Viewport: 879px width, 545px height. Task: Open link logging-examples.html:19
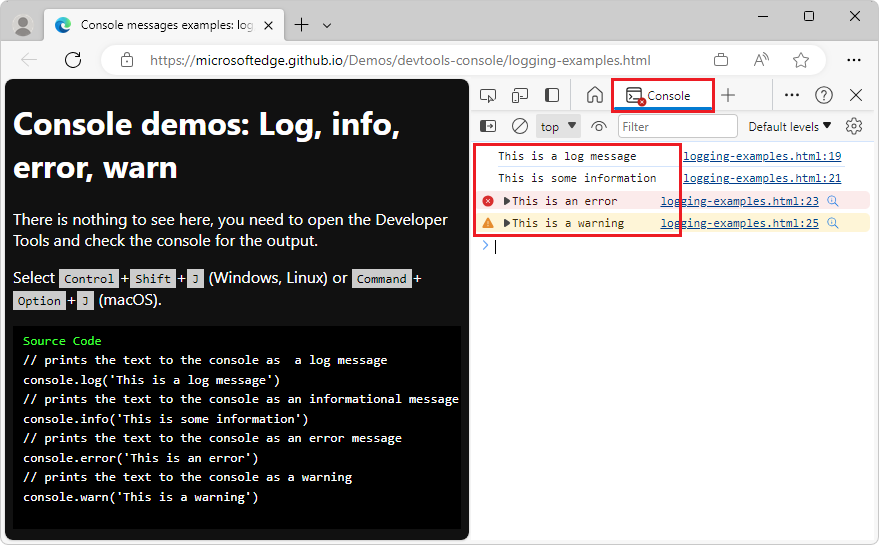(x=762, y=156)
